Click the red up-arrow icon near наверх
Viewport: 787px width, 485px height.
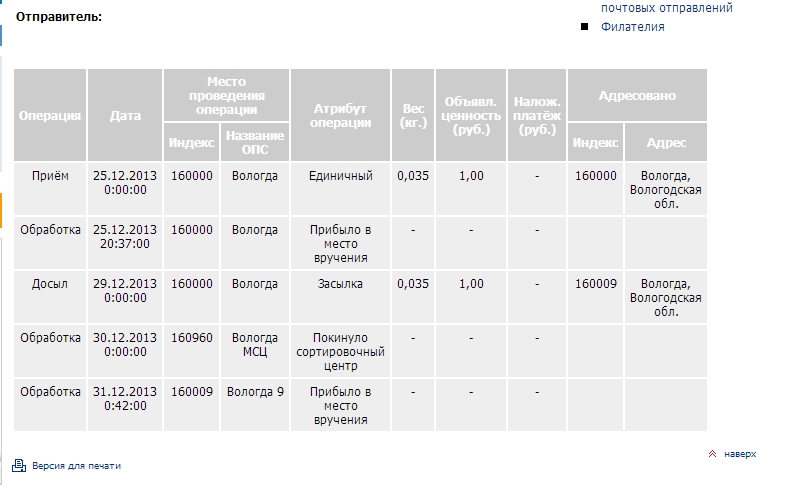712,454
